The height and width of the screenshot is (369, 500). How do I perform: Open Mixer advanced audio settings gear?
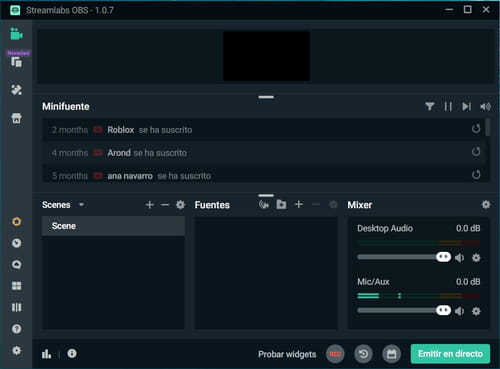486,204
